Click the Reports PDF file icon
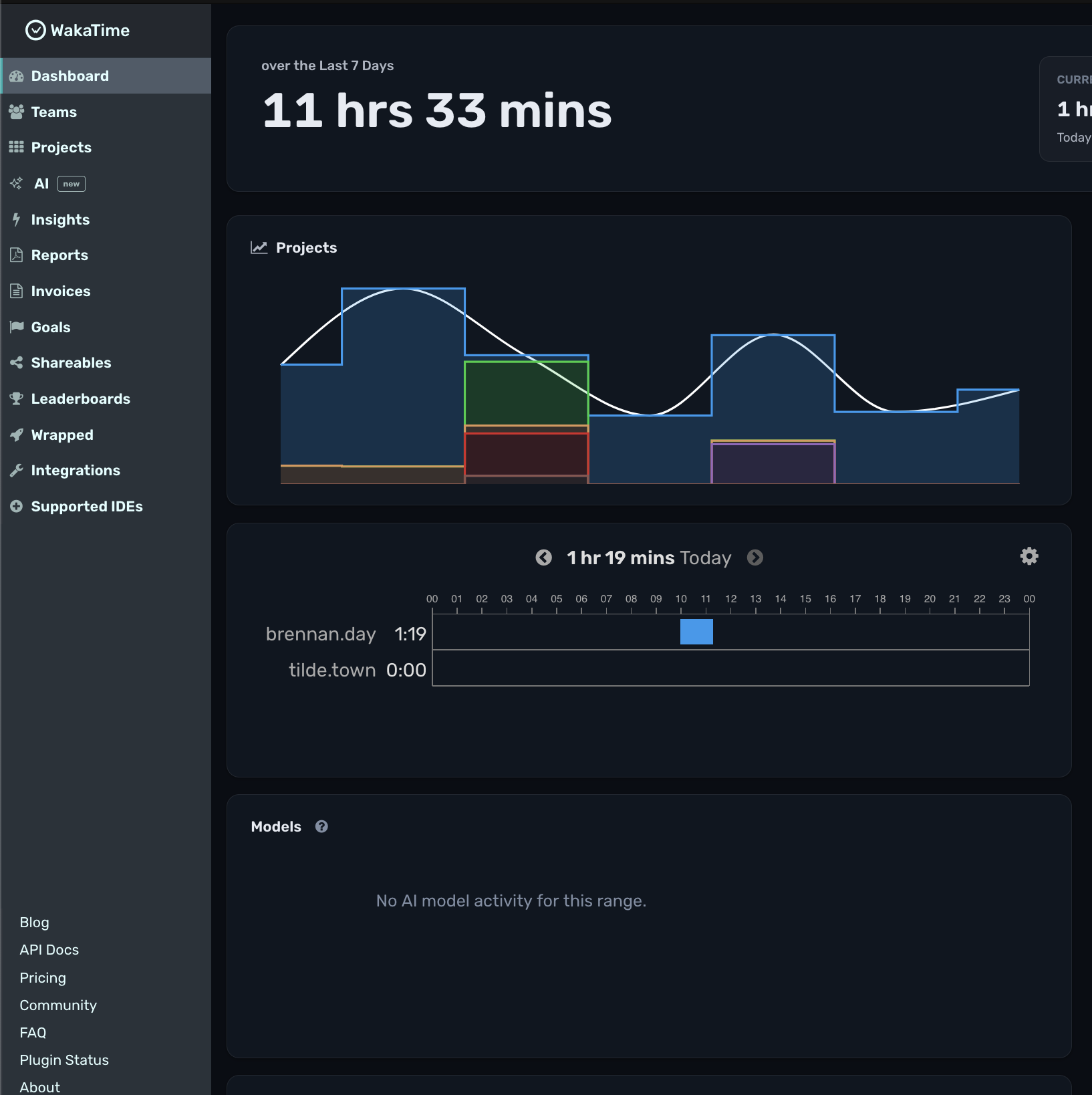This screenshot has height=1095, width=1092. point(17,255)
